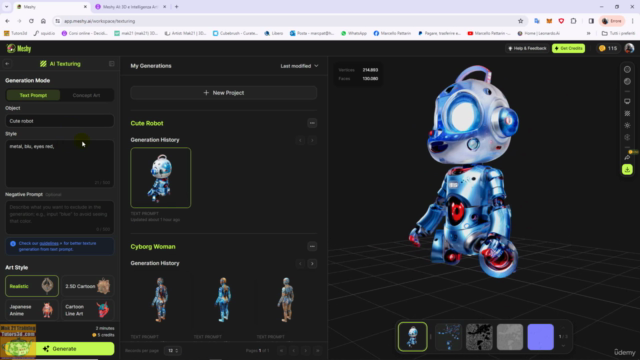Switch to Meshy AI 3D e Intelligenza browser tab
This screenshot has height=360, width=640.
coord(131,7)
